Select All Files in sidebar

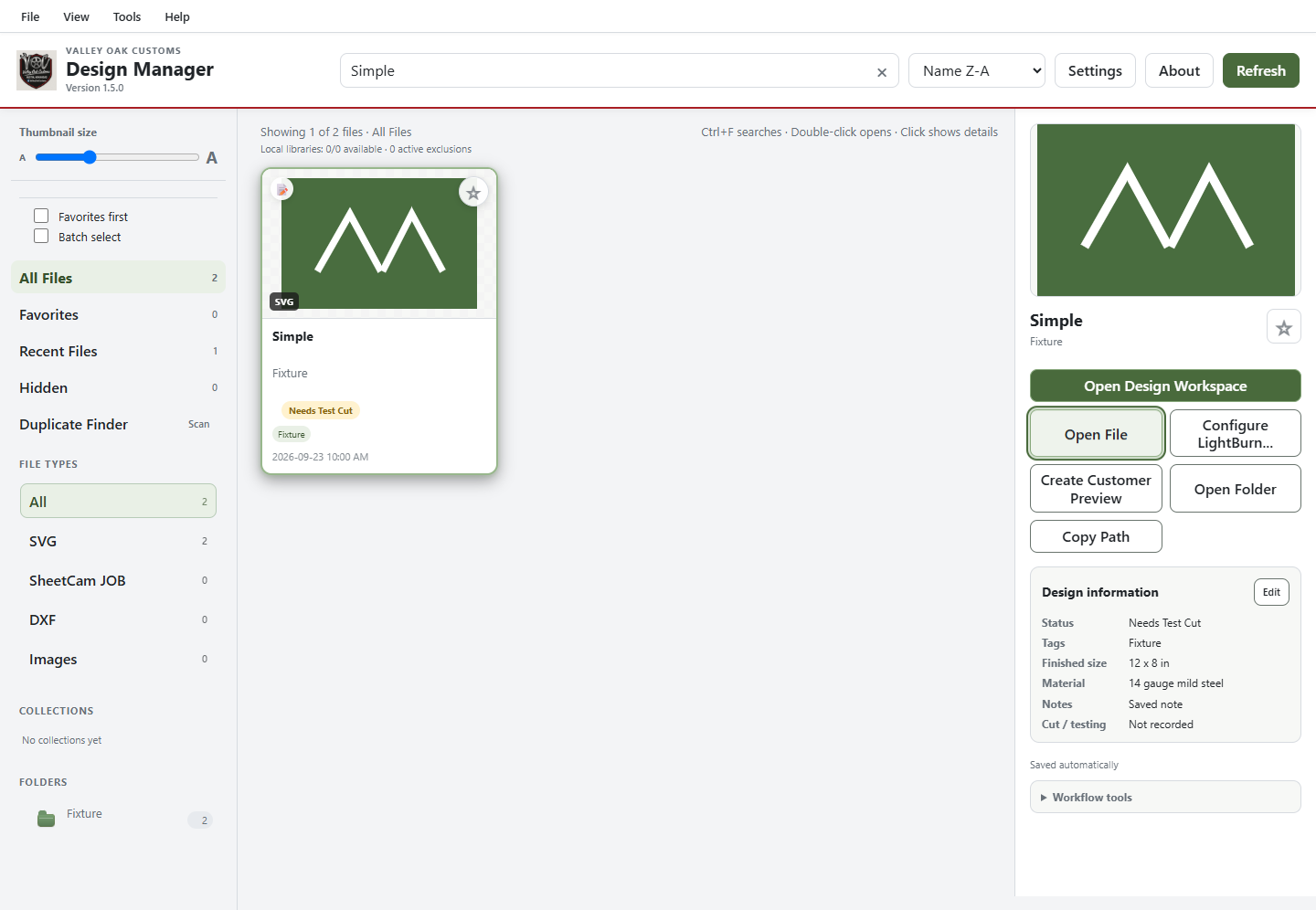click(118, 278)
